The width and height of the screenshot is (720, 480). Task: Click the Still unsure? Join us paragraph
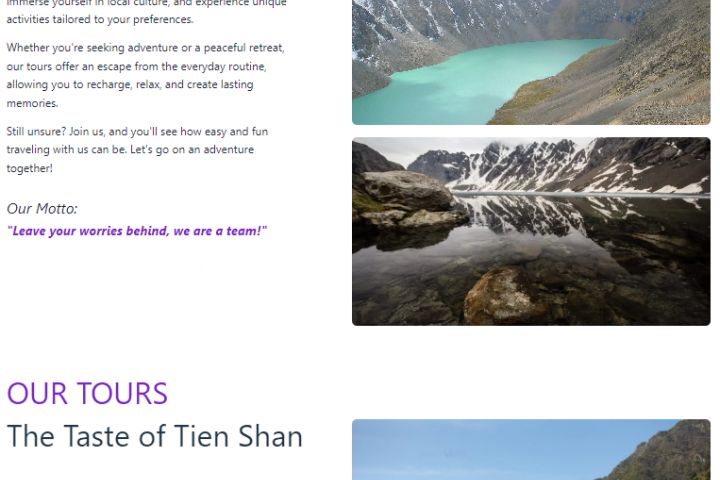pos(137,150)
